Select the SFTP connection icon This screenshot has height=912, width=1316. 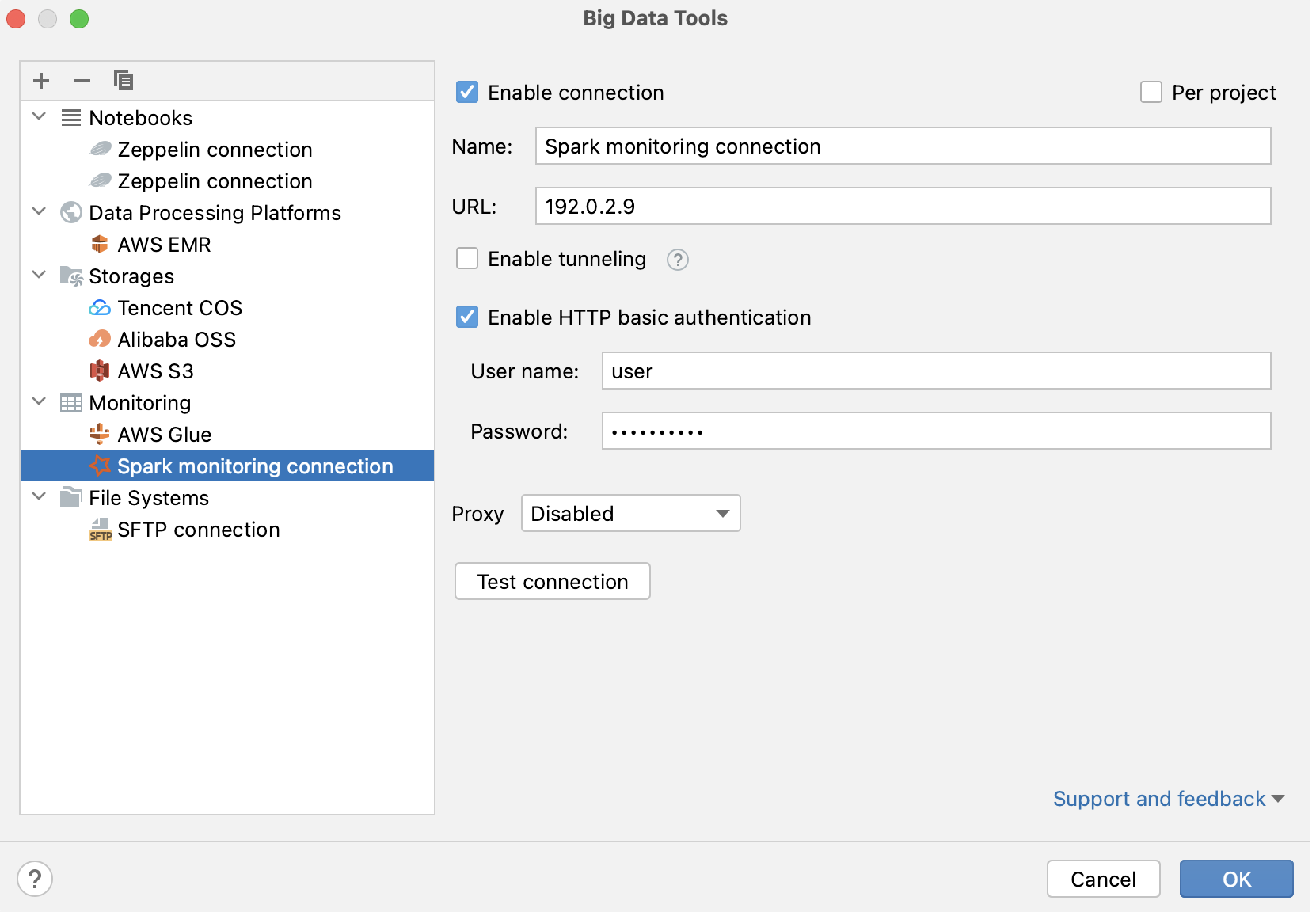100,530
